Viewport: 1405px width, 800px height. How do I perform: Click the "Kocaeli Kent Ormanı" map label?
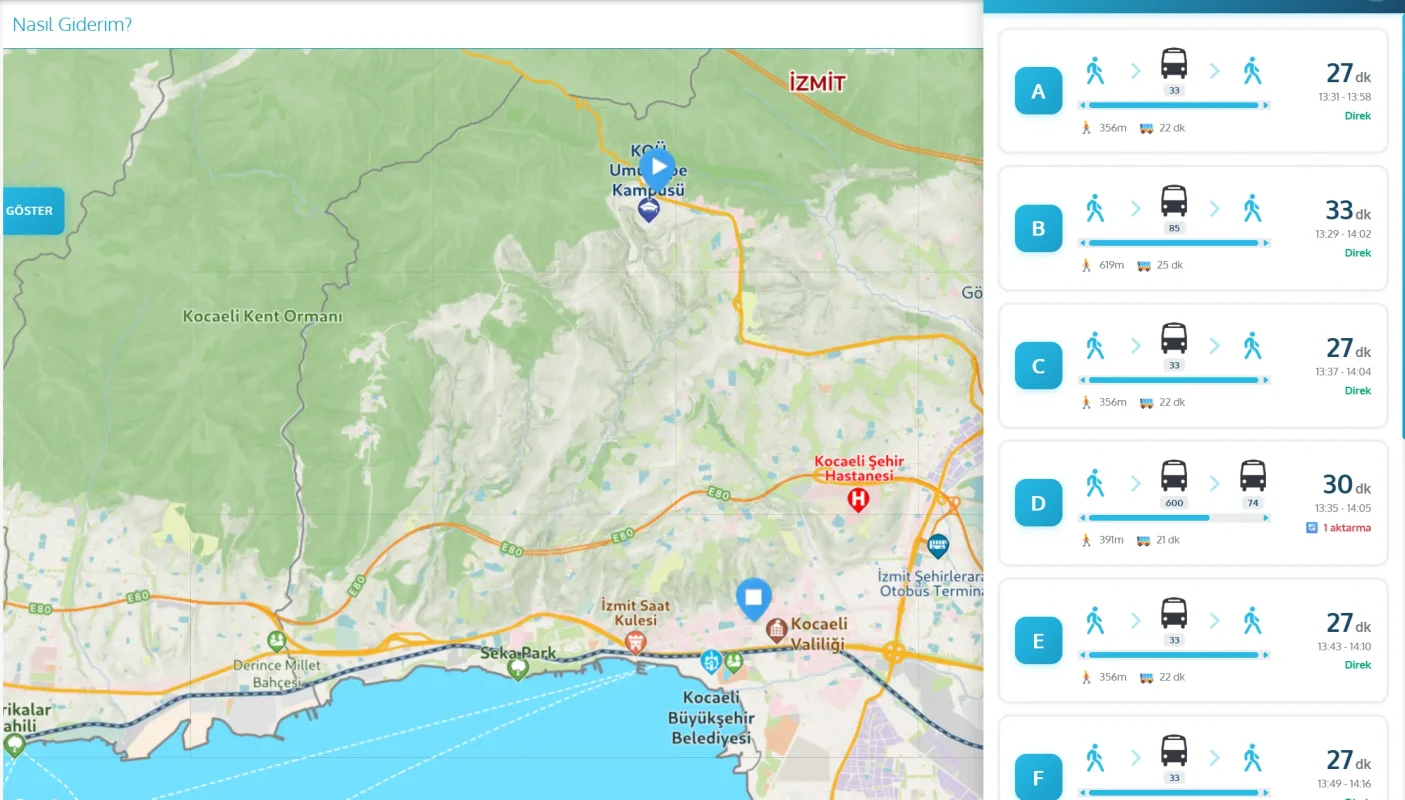click(262, 316)
